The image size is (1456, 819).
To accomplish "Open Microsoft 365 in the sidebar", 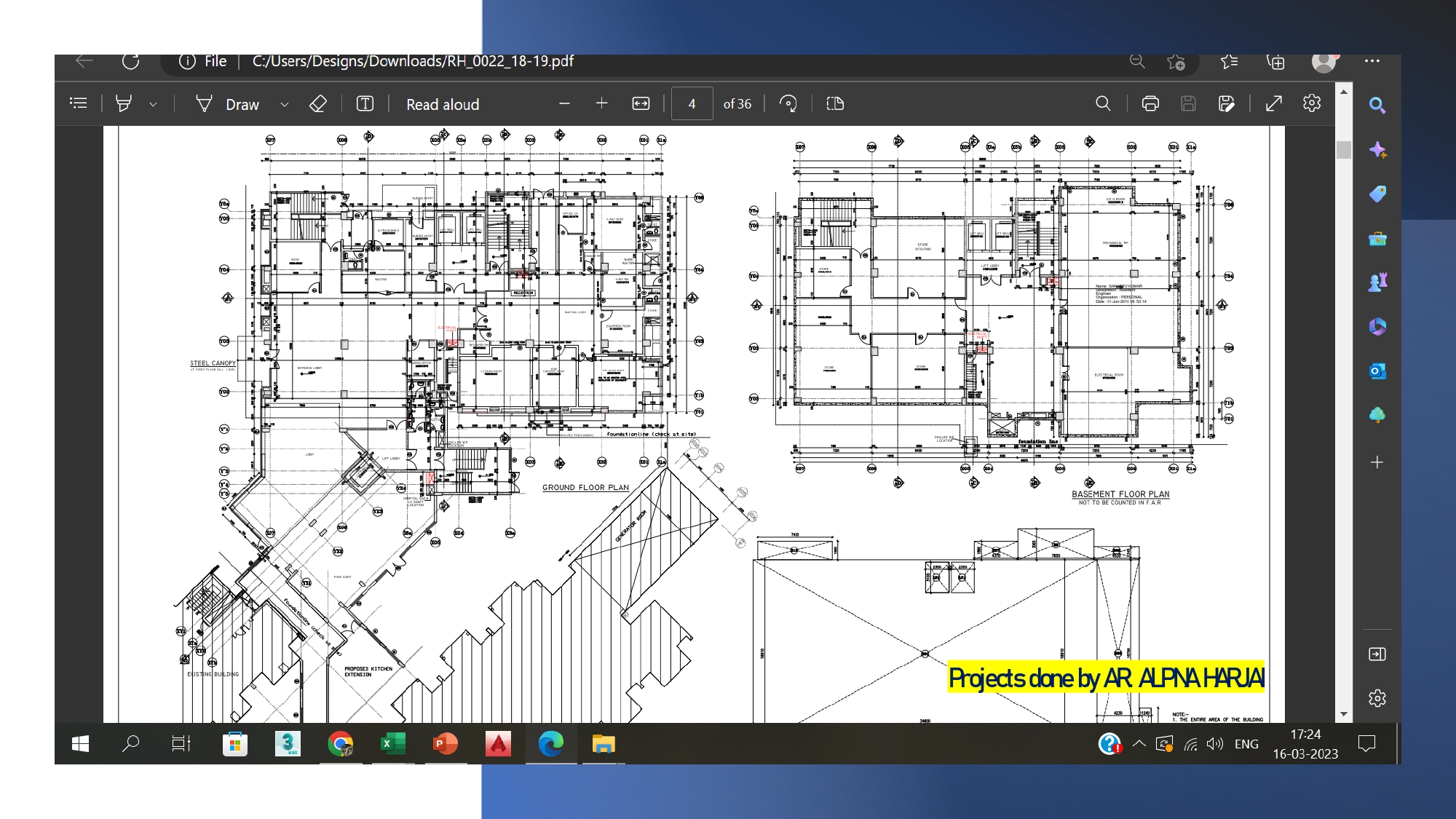I will [x=1377, y=327].
